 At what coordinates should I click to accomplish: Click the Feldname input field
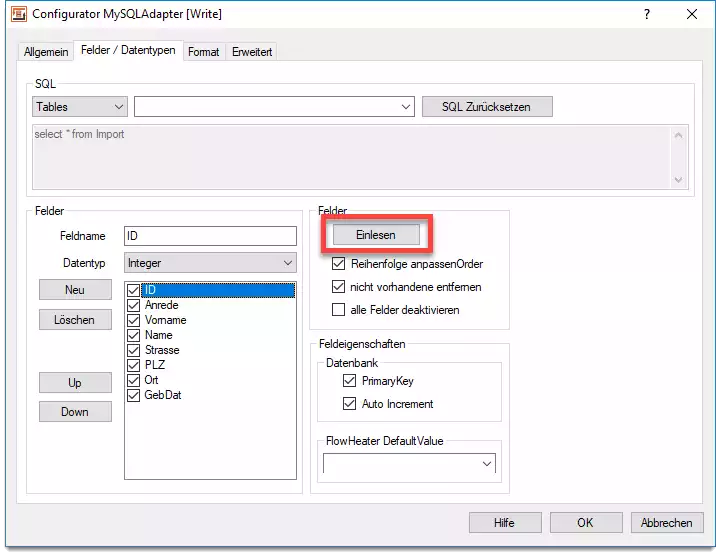click(209, 236)
